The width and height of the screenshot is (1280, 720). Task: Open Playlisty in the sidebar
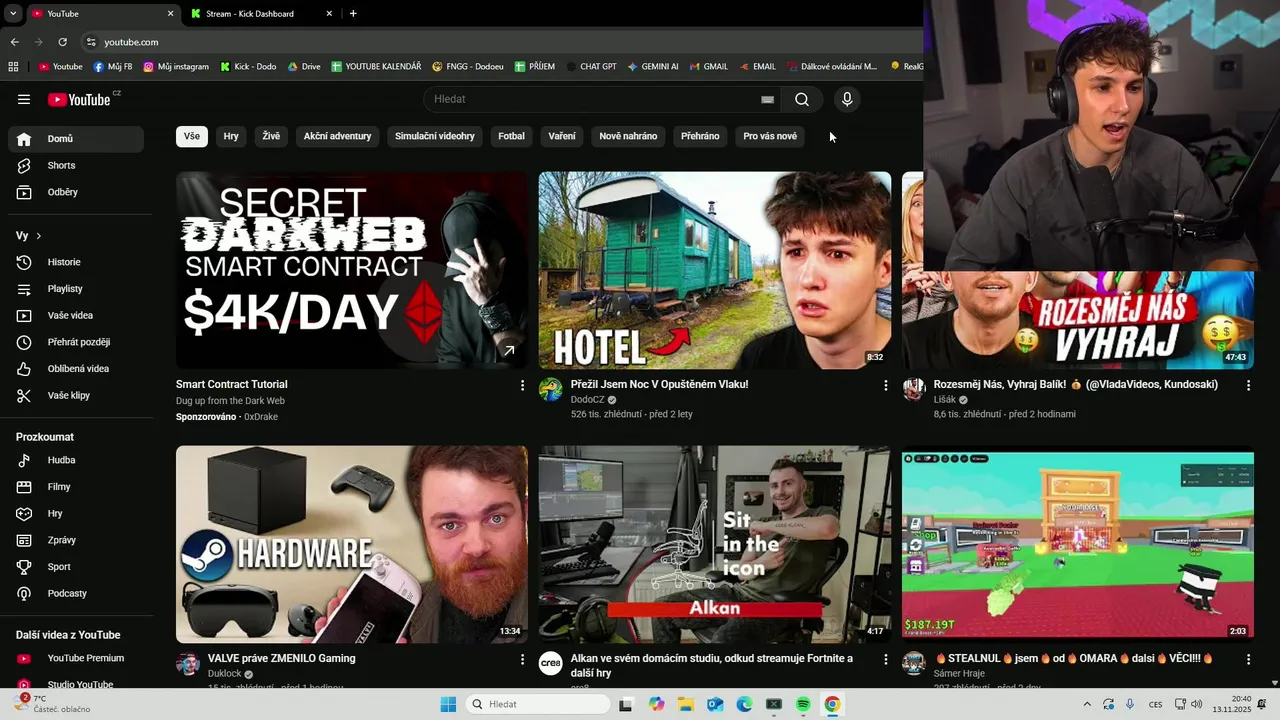click(76, 289)
